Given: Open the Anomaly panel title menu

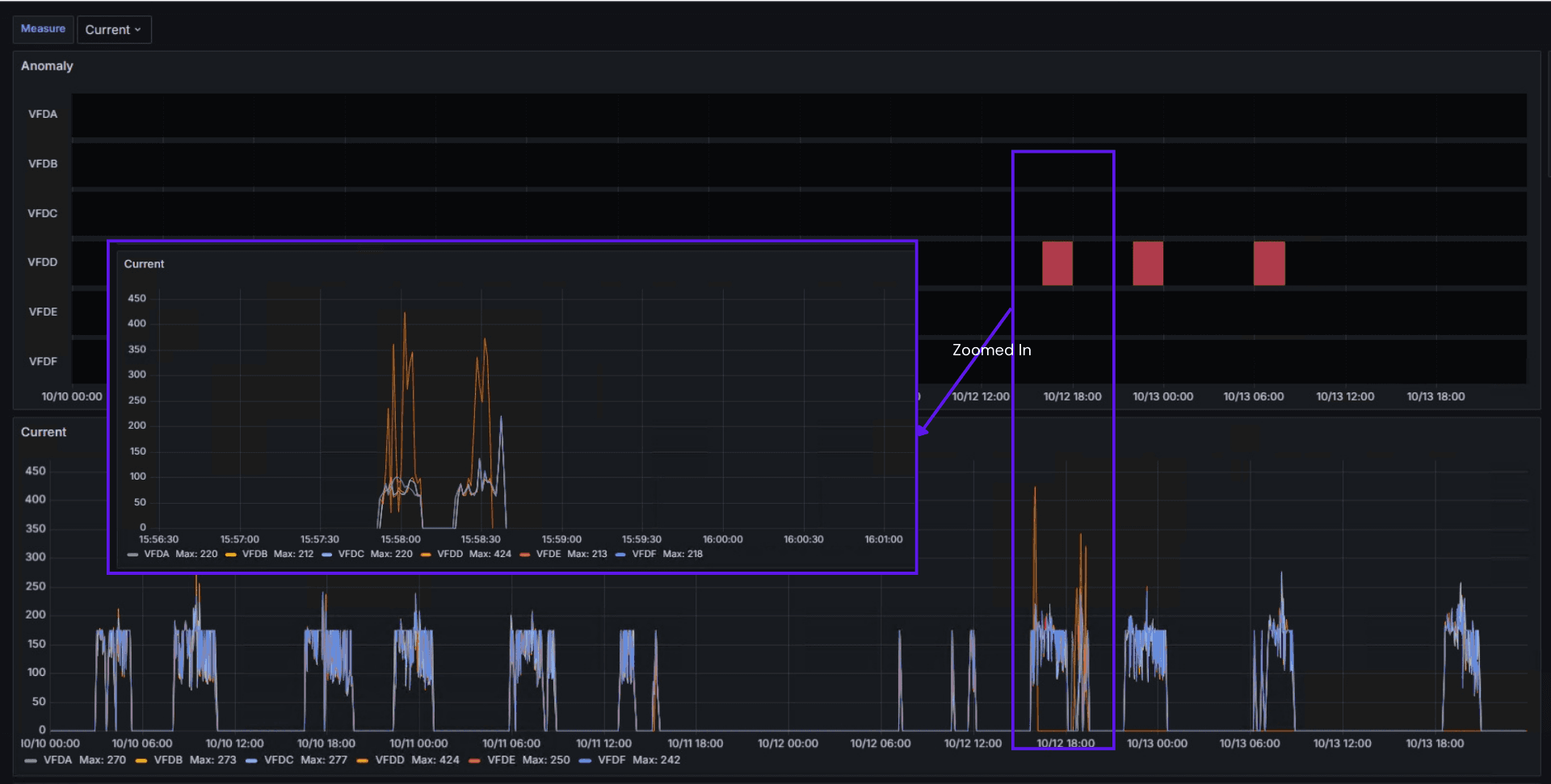Looking at the screenshot, I should [47, 66].
